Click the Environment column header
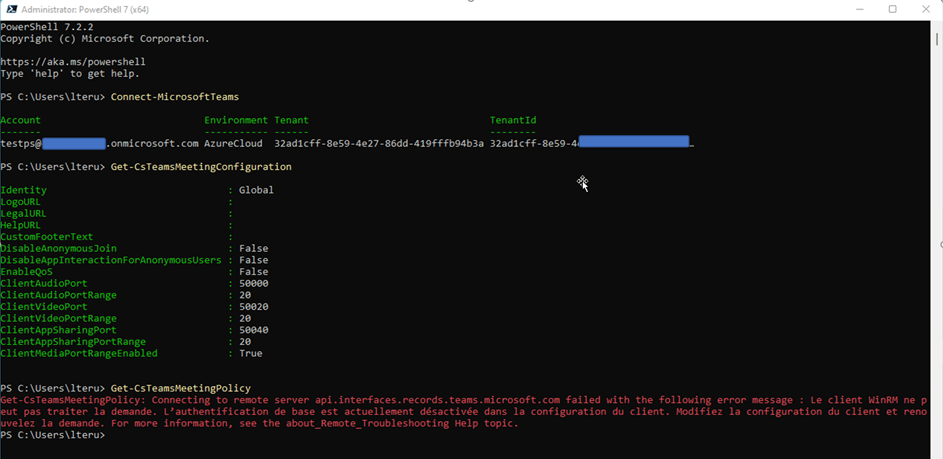943x459 pixels. (236, 120)
